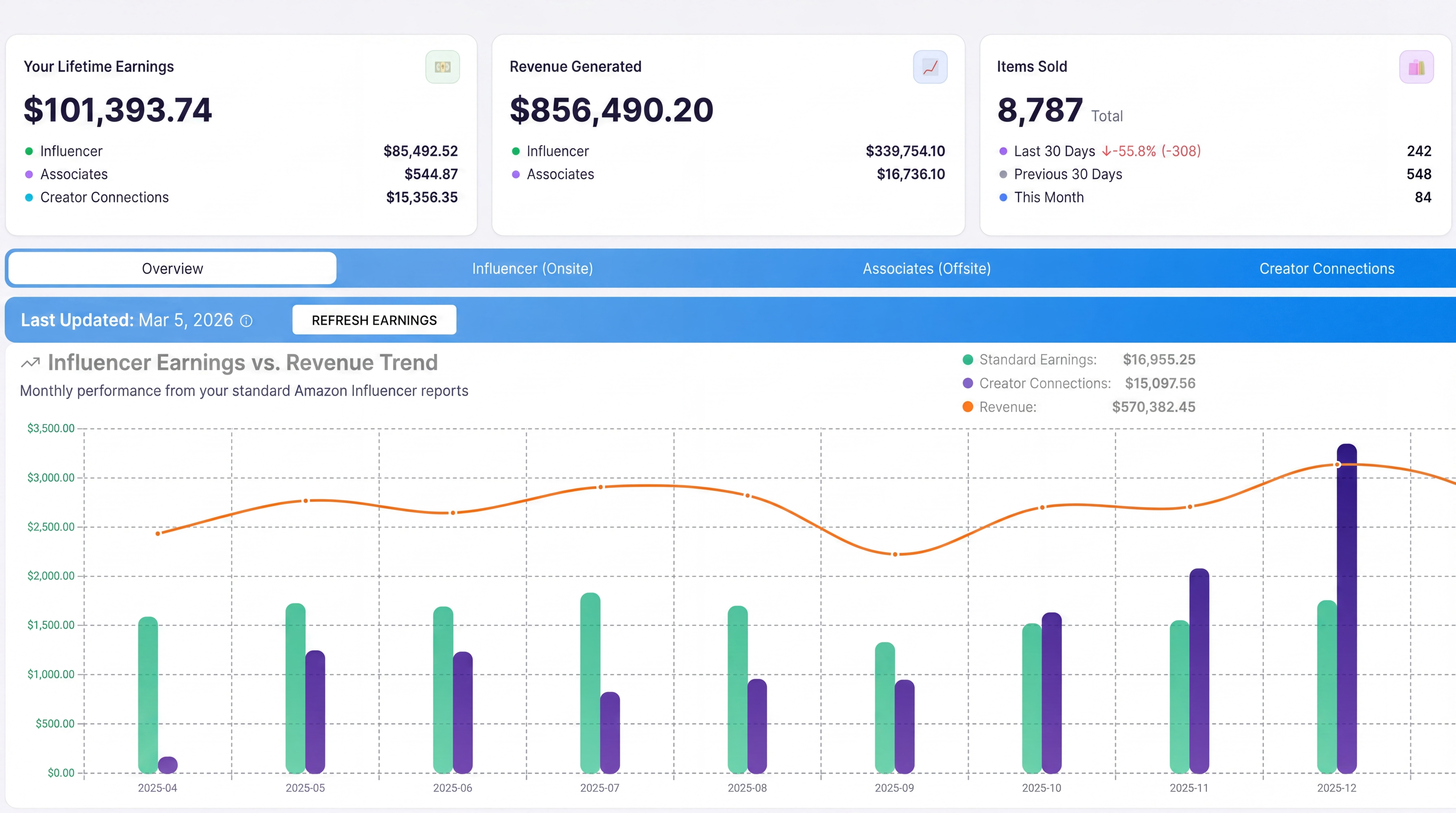Click the 2025-05 revenue line data point
The height and width of the screenshot is (813, 1456).
(x=305, y=501)
